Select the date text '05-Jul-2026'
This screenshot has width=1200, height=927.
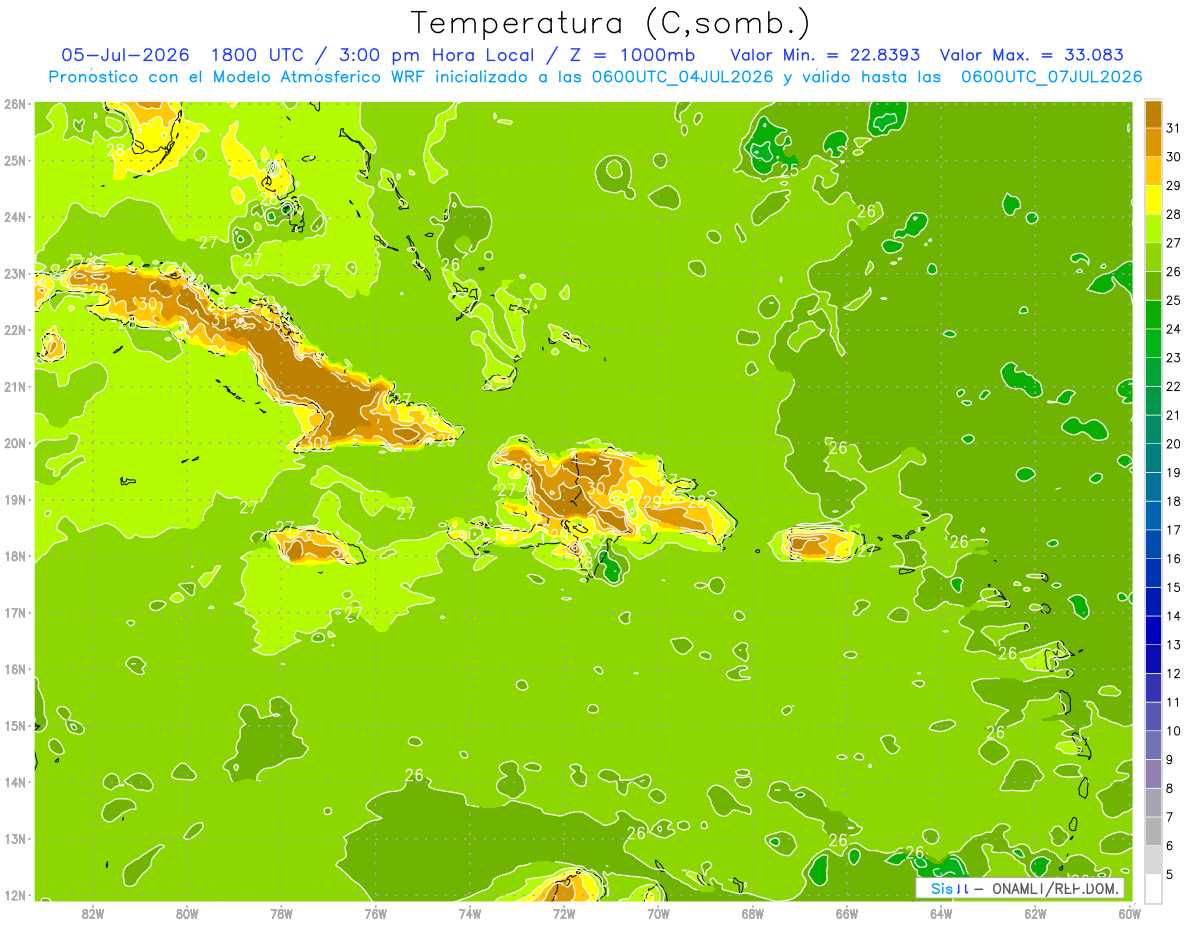click(x=124, y=54)
